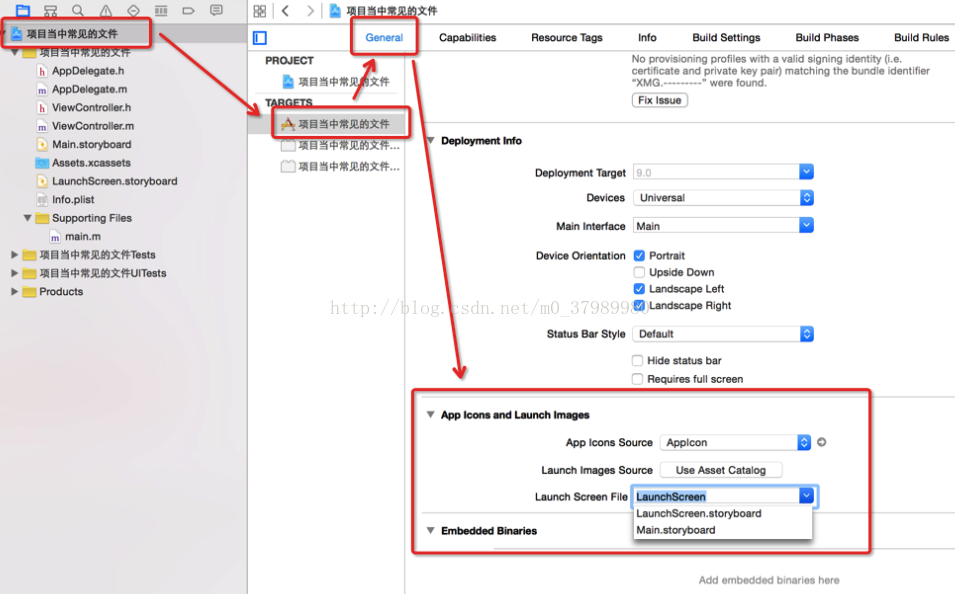Open the Deployment Target dropdown
This screenshot has width=960, height=594.
pyautogui.click(x=806, y=172)
